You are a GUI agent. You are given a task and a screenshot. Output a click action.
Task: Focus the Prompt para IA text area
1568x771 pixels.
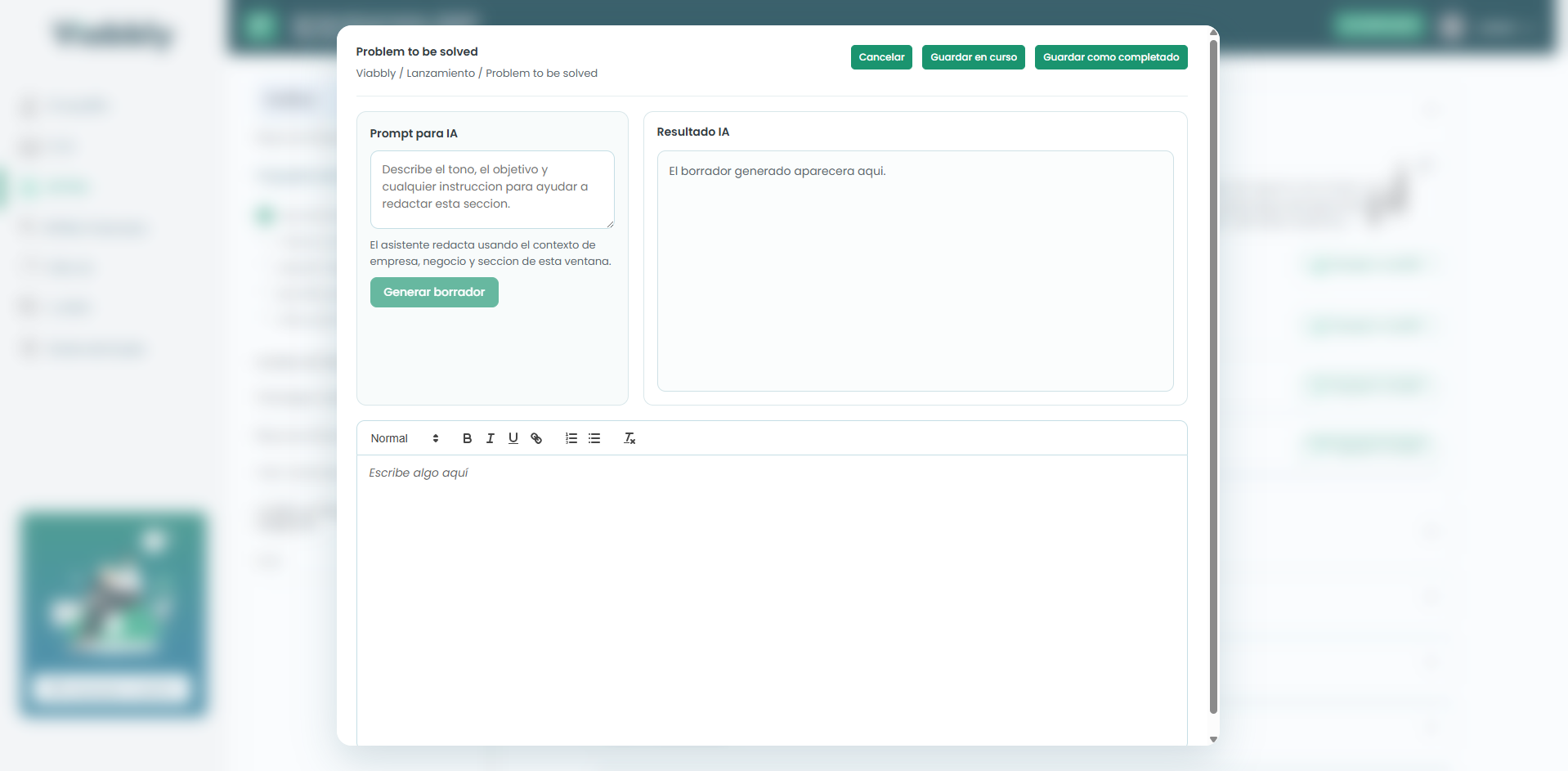[491, 189]
